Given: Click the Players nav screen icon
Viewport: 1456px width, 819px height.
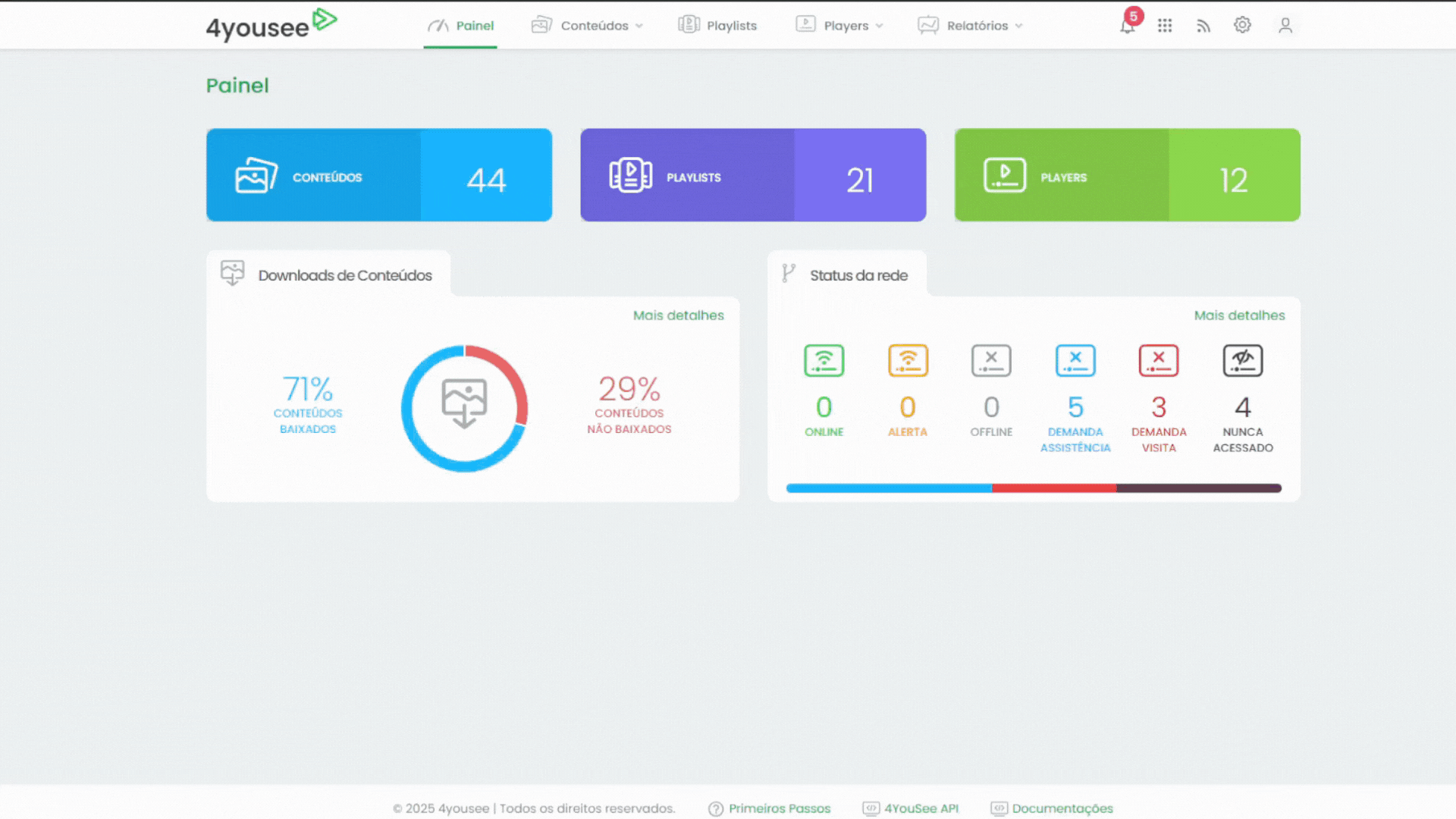Looking at the screenshot, I should click(805, 25).
